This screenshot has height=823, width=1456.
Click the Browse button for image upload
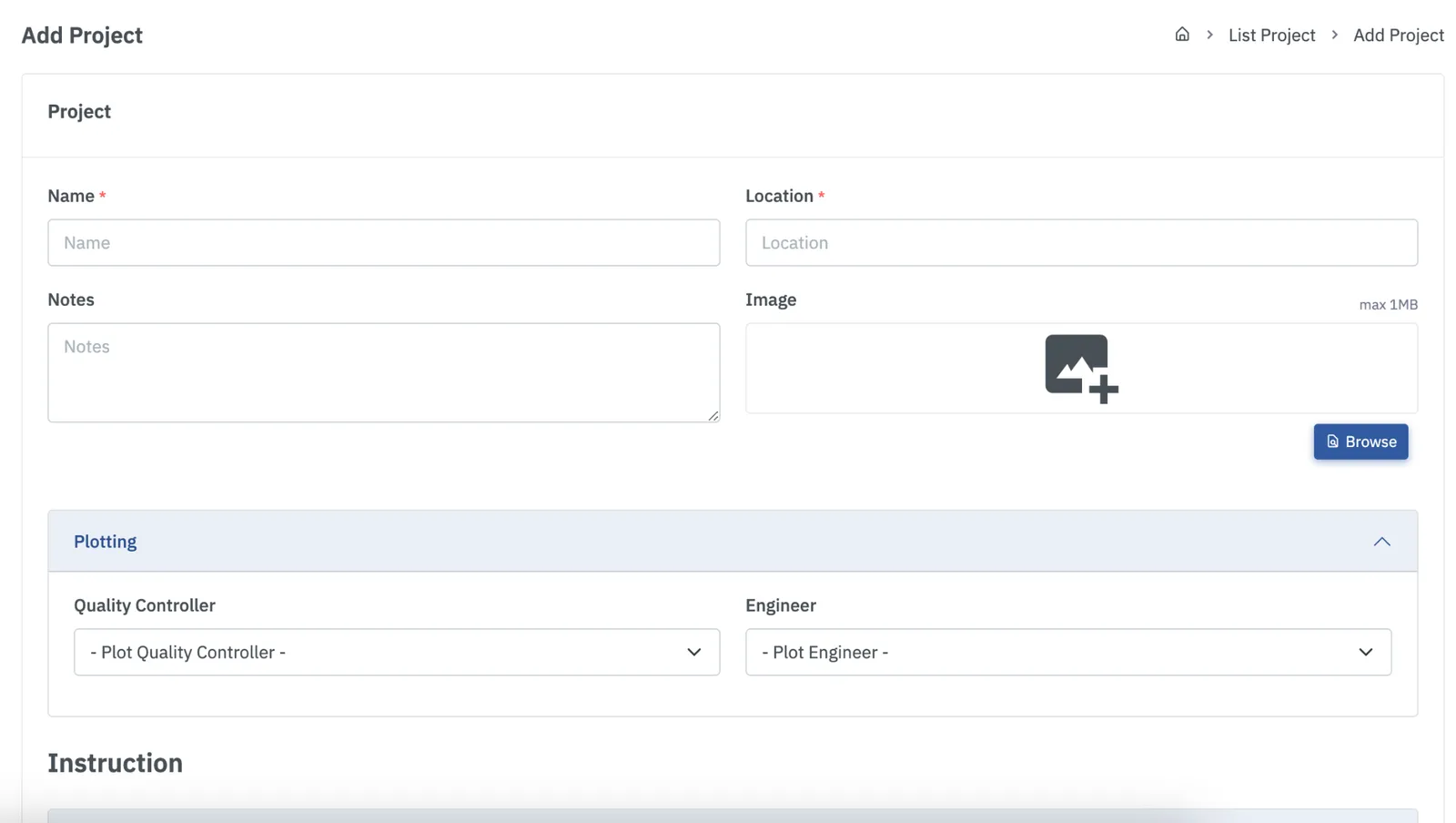coord(1360,442)
